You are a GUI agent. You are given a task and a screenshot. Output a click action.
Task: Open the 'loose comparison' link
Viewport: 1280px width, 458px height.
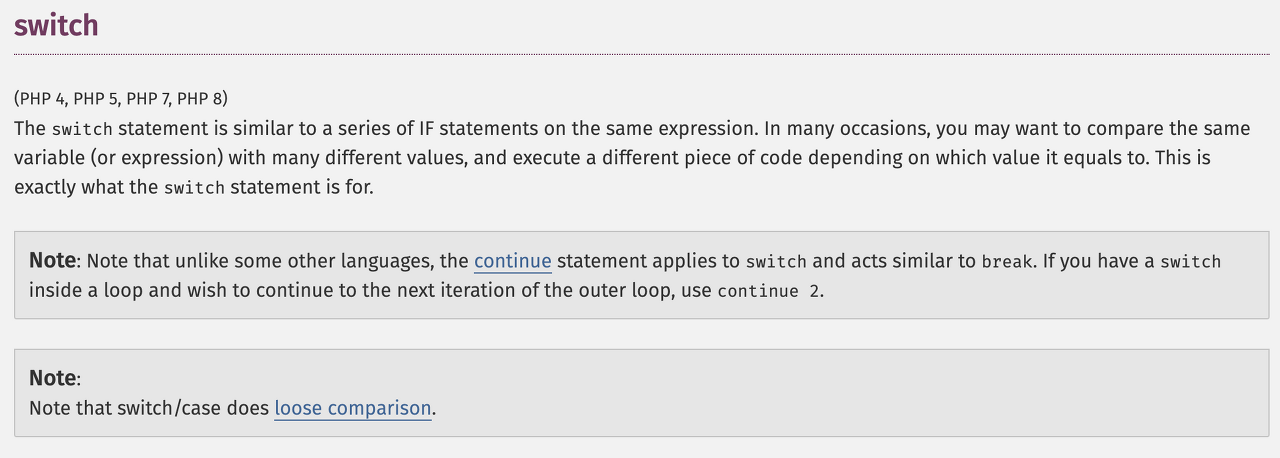tap(352, 408)
